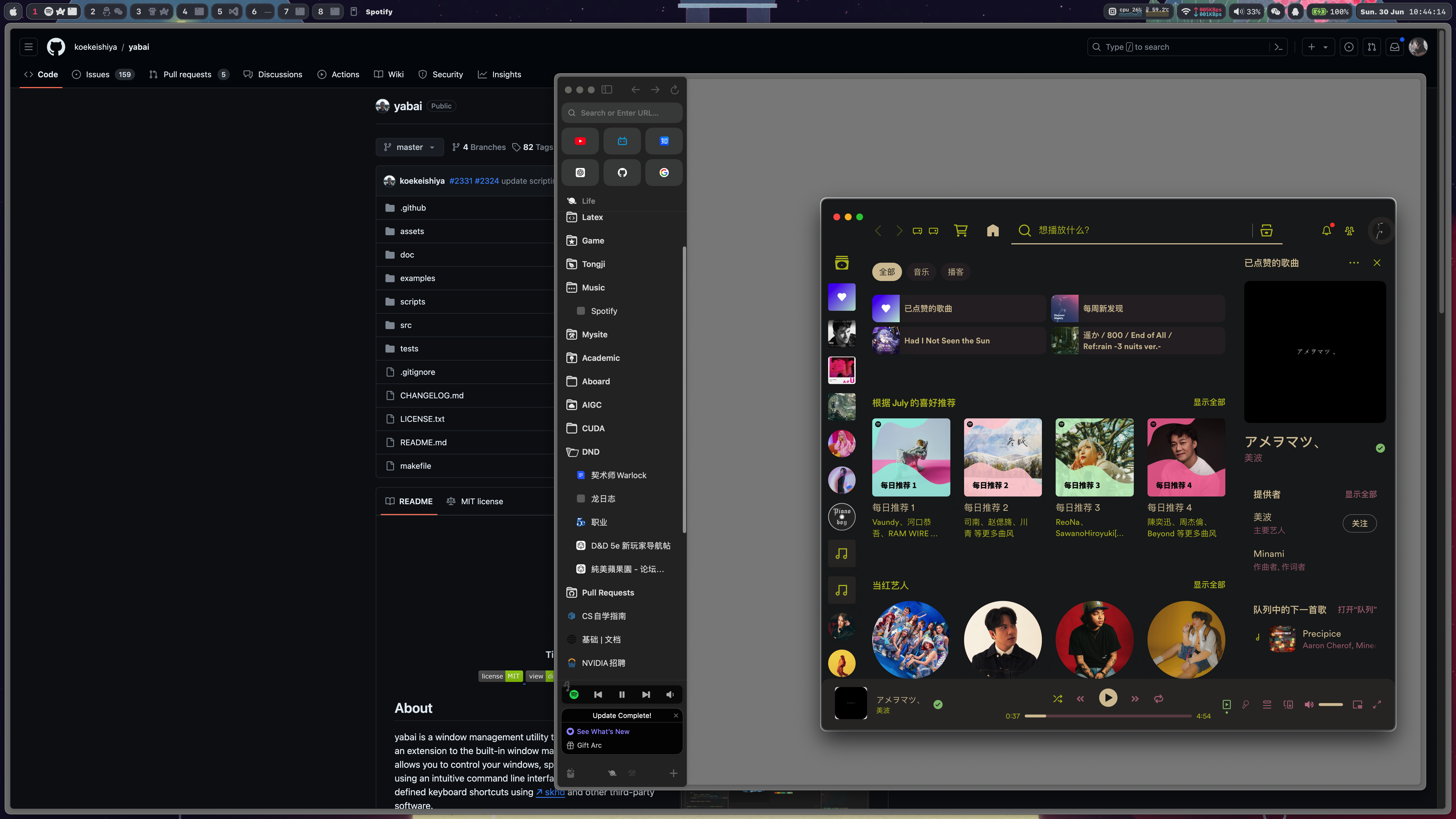The image size is (1456, 819).
Task: Expand the Academic folder in Arc sidebar
Action: pos(600,358)
